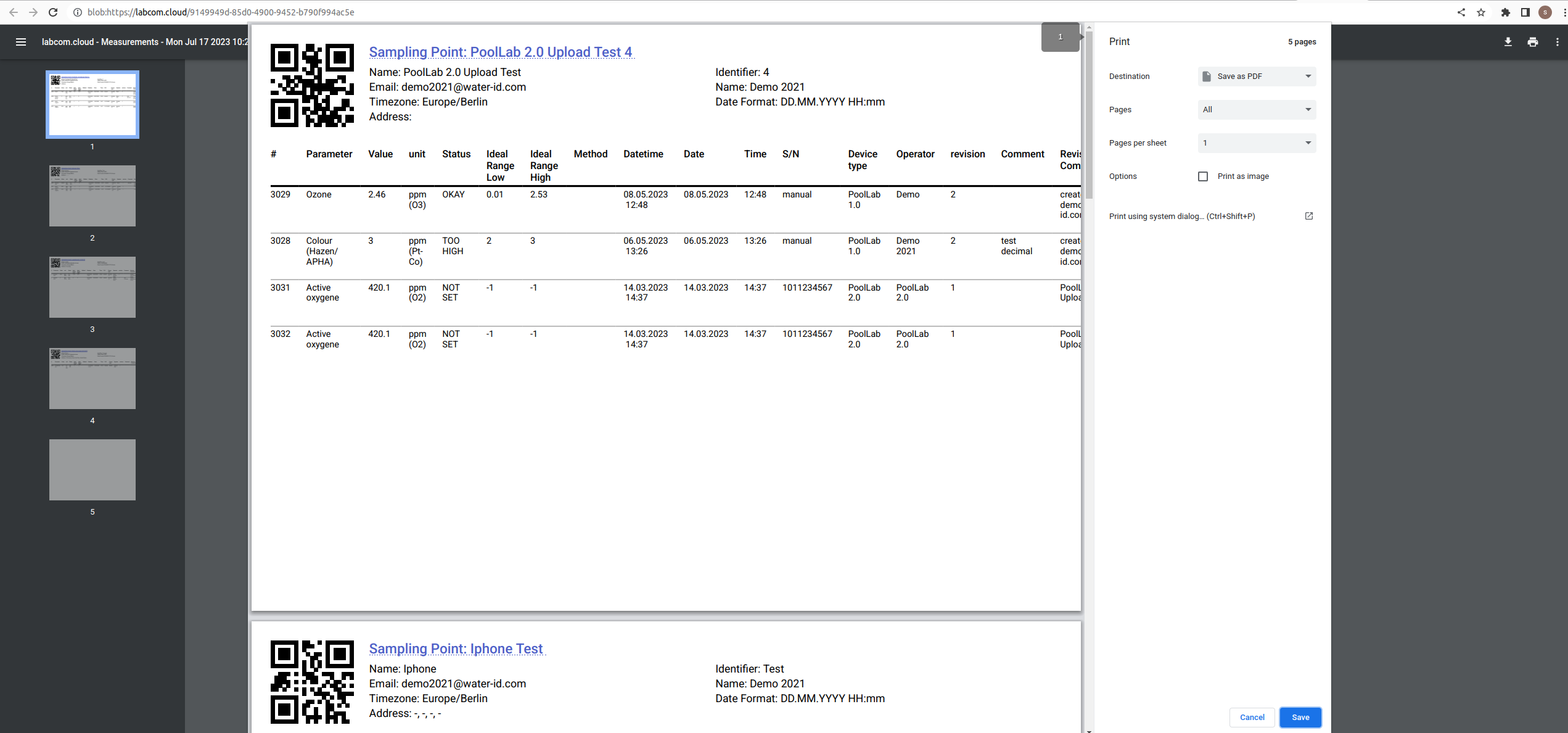This screenshot has width=1568, height=733.
Task: Click the browser address bar URL
Action: click(220, 12)
